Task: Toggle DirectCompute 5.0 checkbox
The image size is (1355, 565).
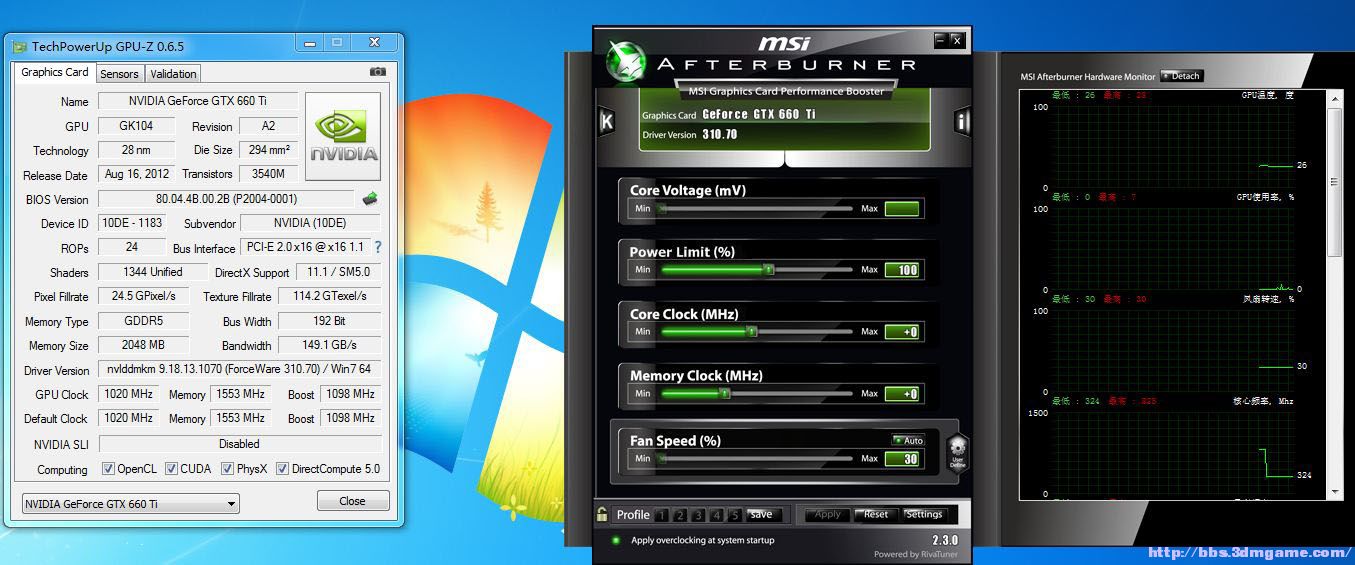Action: [282, 469]
